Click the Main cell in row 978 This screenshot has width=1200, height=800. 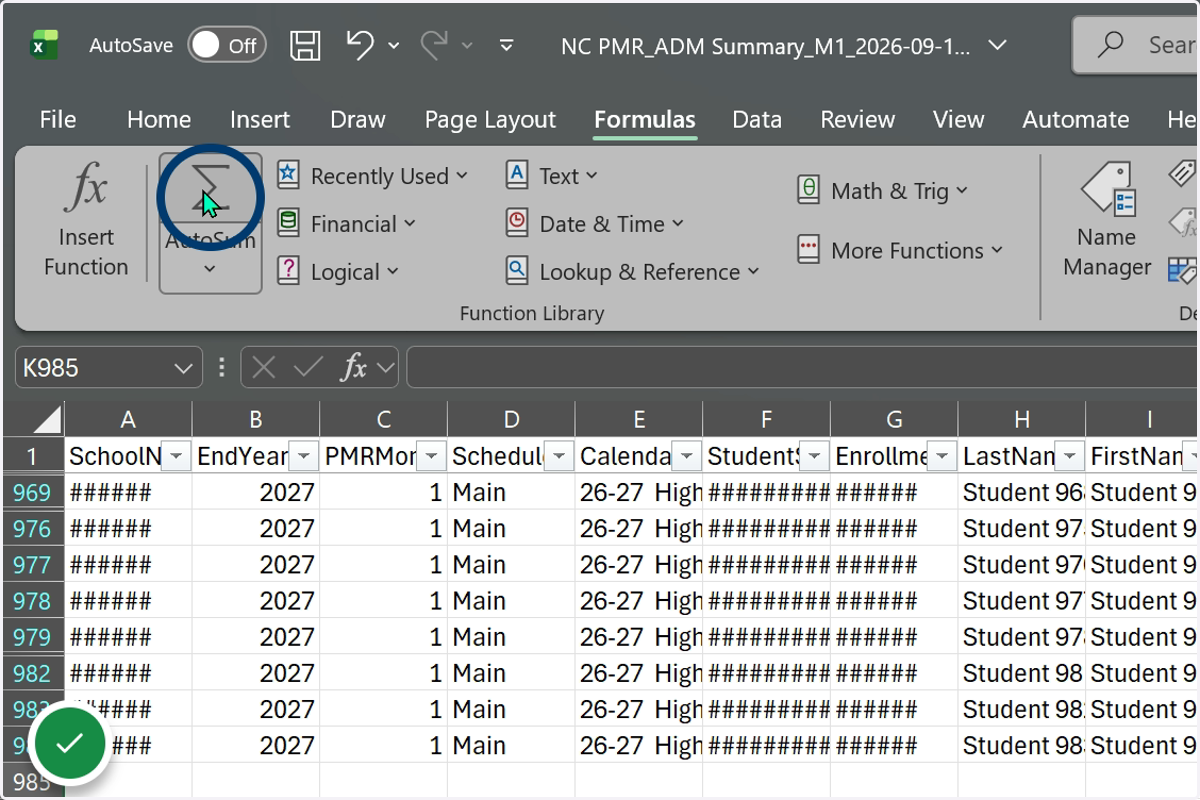point(511,601)
